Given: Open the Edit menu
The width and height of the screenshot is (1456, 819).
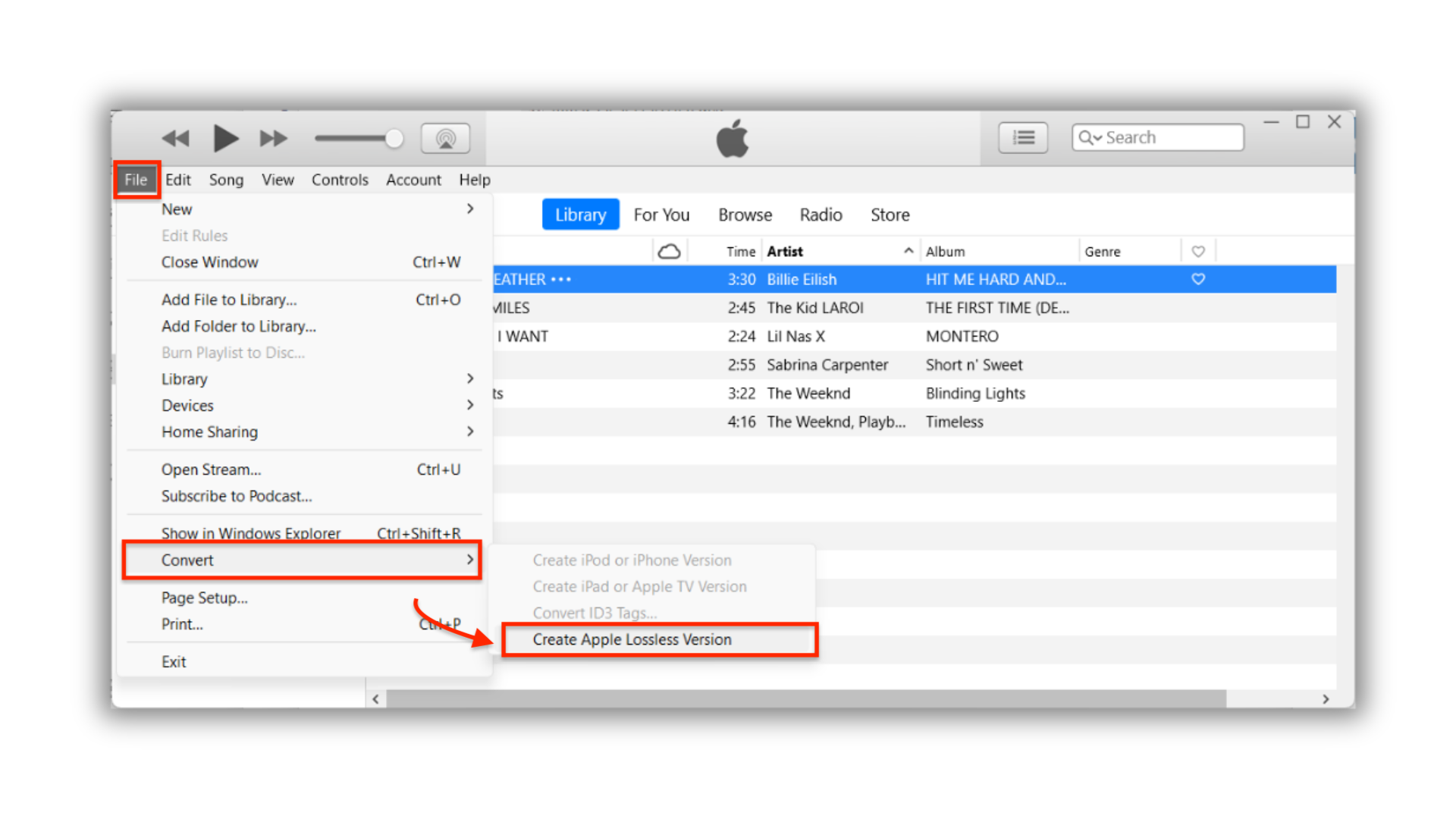Looking at the screenshot, I should [178, 180].
